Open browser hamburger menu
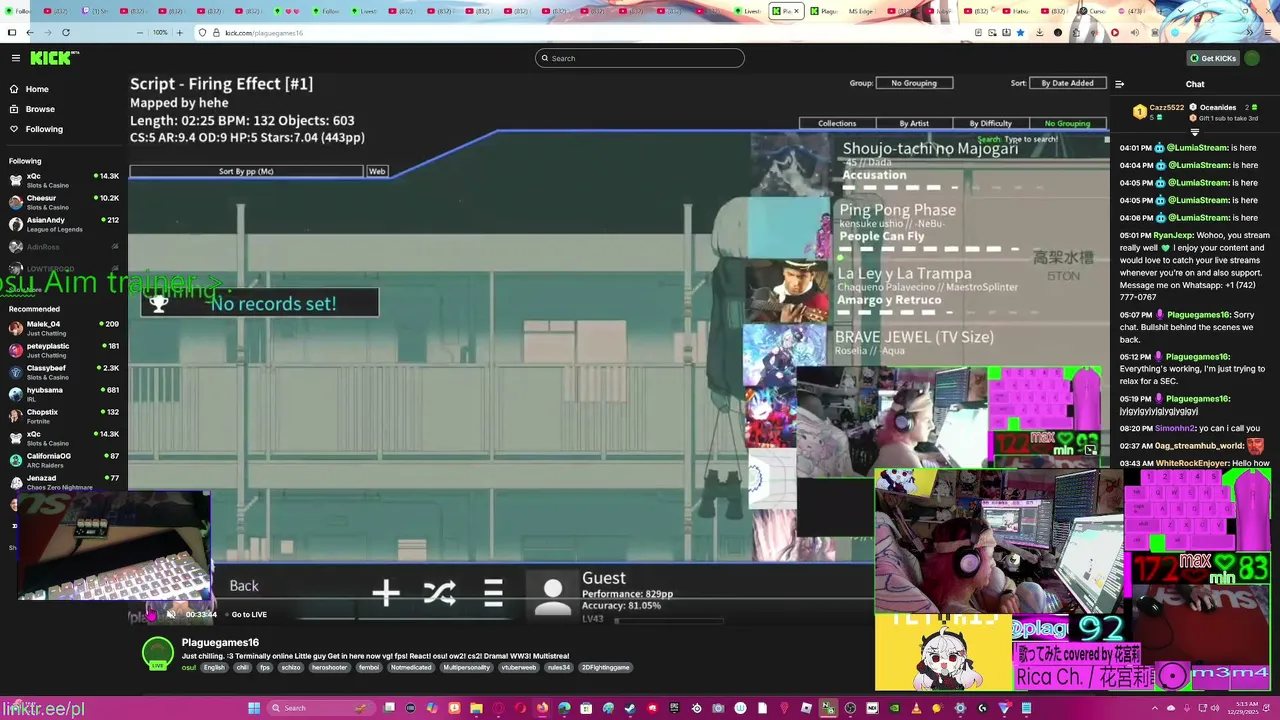Screen dimensions: 1280x720 coord(1267,33)
